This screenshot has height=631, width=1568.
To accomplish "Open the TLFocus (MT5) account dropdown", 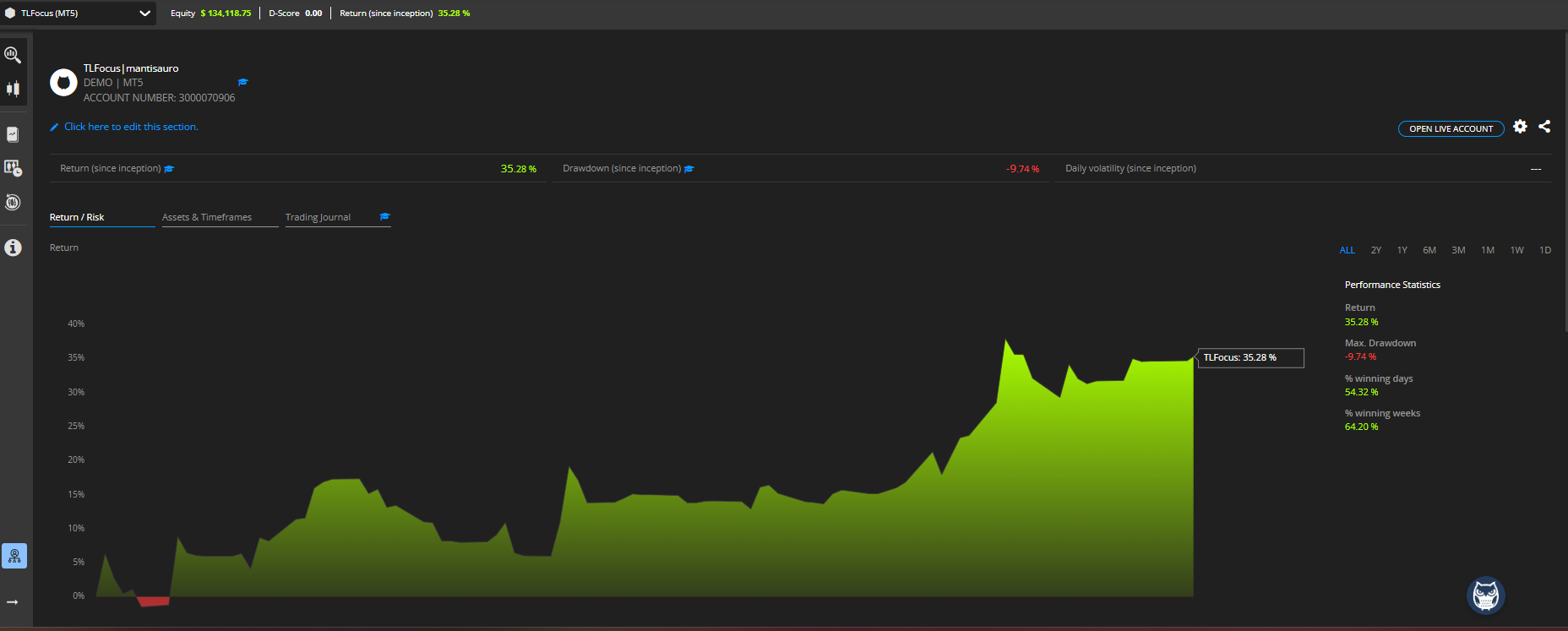I will coord(78,13).
